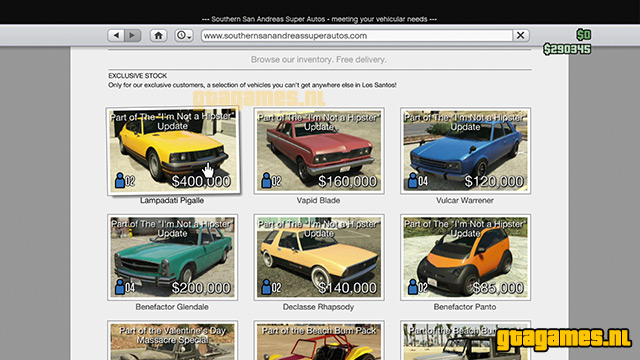Click the Vapid Blade name label
The width and height of the screenshot is (640, 360).
(318, 200)
